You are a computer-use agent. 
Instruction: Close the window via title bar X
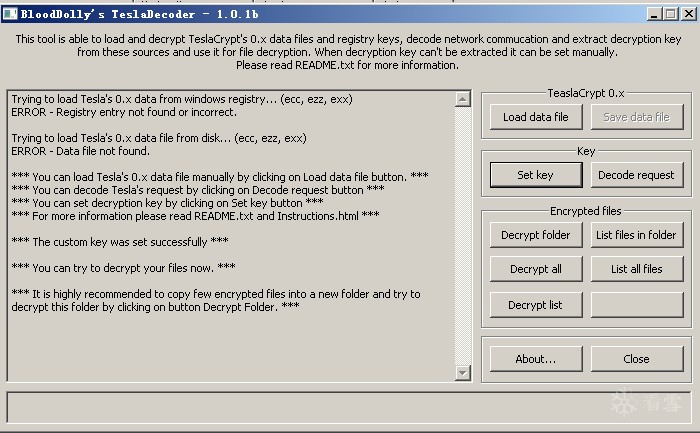pos(689,14)
